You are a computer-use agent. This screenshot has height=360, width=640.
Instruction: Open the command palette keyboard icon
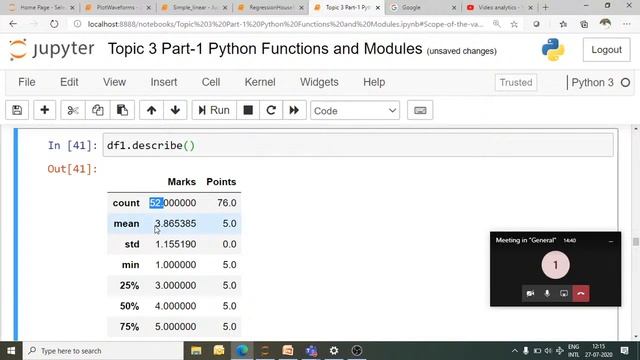click(x=420, y=110)
